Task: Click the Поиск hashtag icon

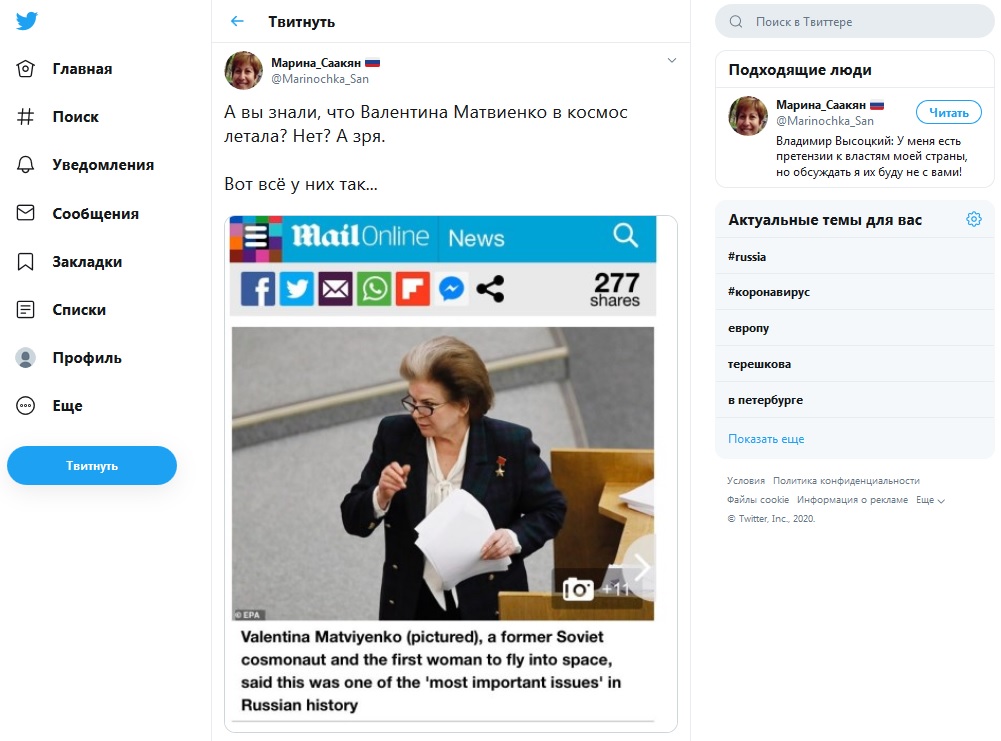Action: pos(26,117)
